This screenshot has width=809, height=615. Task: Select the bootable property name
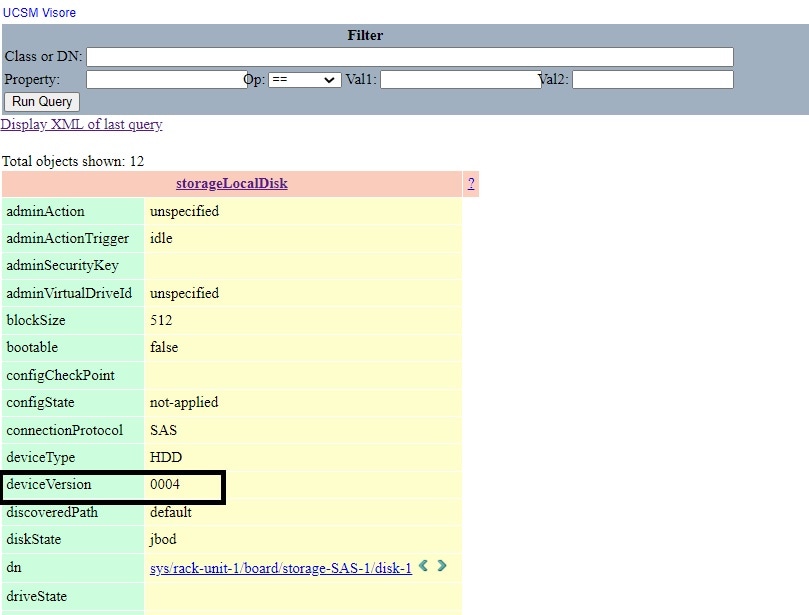tap(32, 347)
